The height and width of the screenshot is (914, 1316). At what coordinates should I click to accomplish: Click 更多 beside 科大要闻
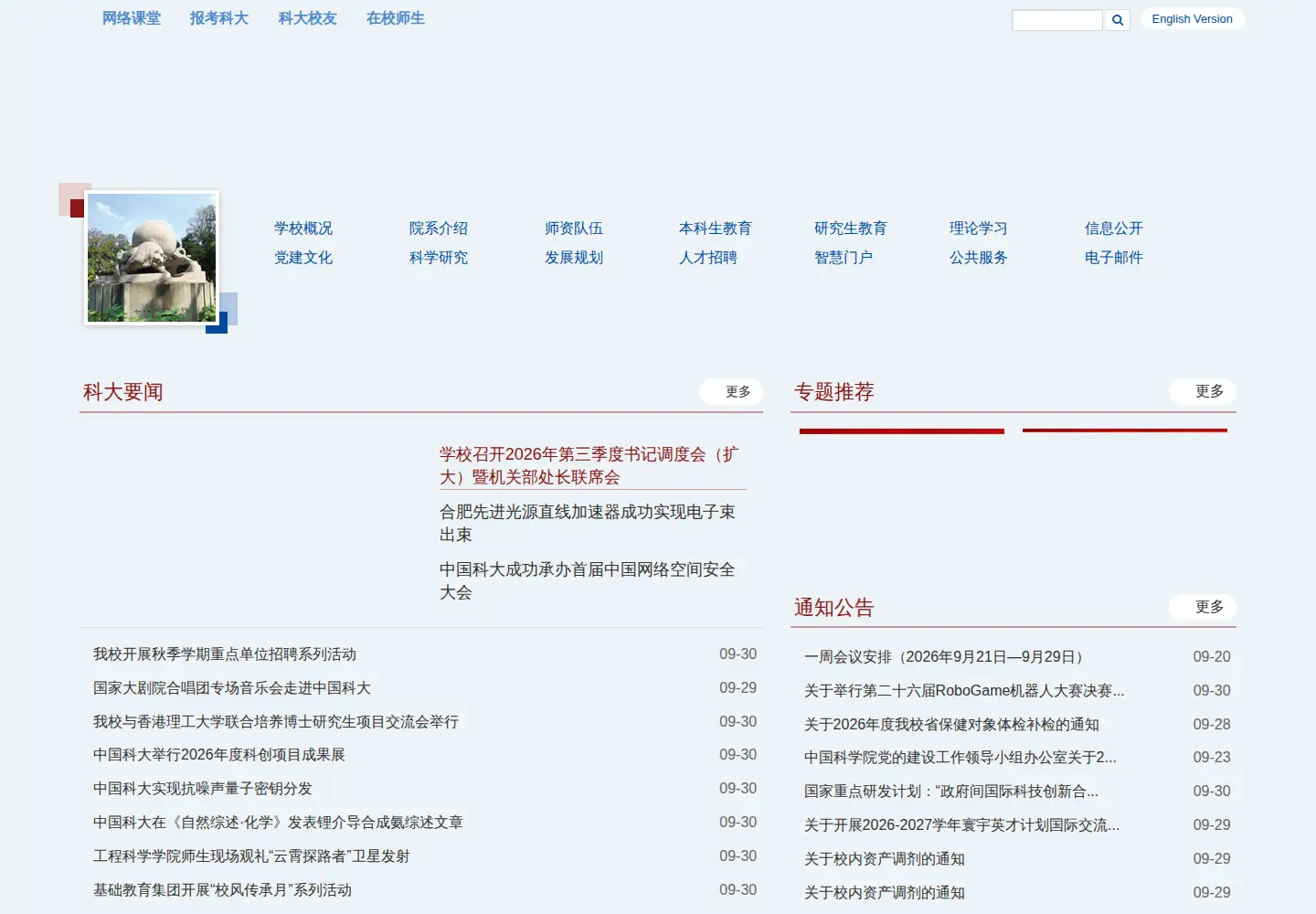pyautogui.click(x=731, y=392)
